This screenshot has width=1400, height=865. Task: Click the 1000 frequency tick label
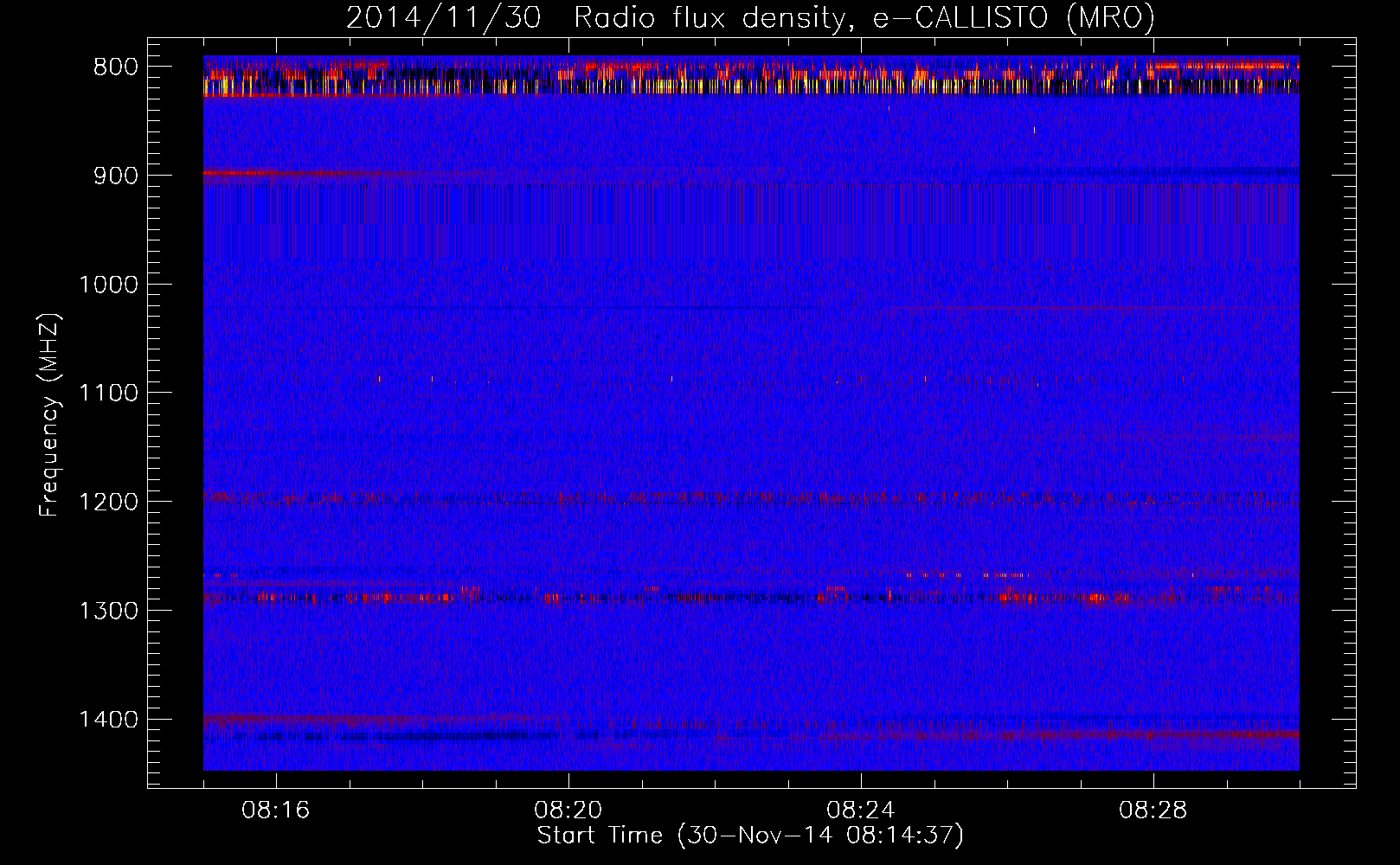(108, 285)
